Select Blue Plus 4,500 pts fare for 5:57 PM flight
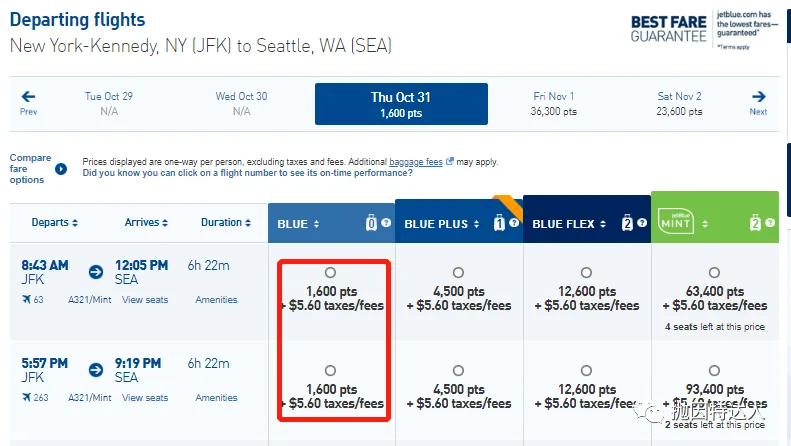Image resolution: width=791 pixels, height=446 pixels. (458, 371)
